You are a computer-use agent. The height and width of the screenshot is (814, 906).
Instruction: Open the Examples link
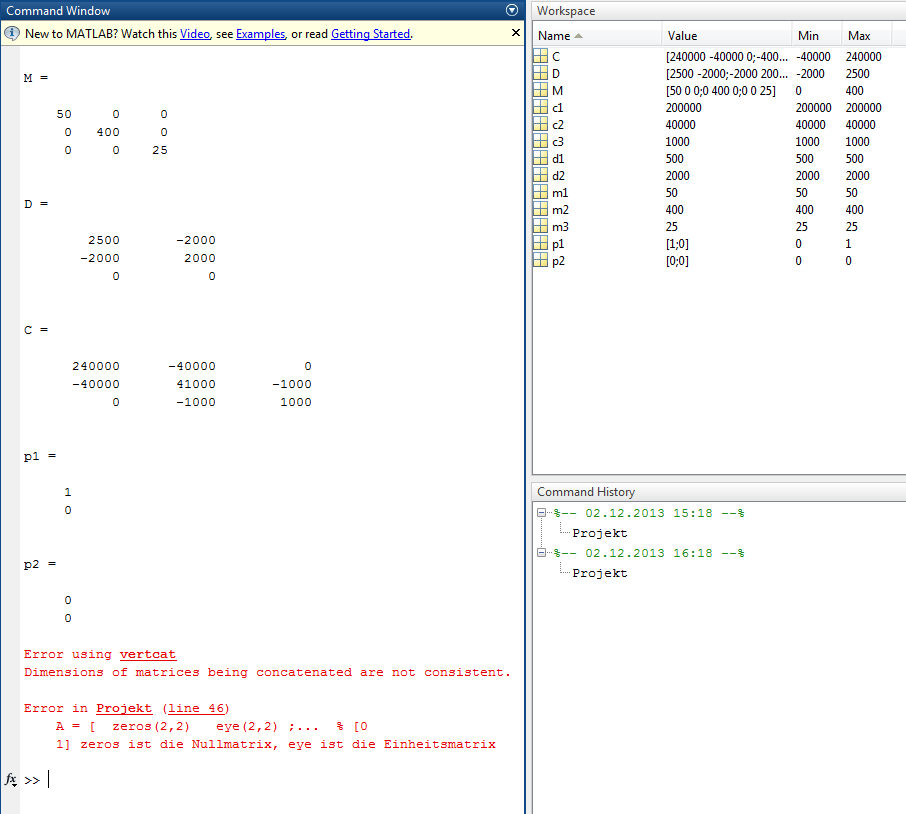(260, 34)
